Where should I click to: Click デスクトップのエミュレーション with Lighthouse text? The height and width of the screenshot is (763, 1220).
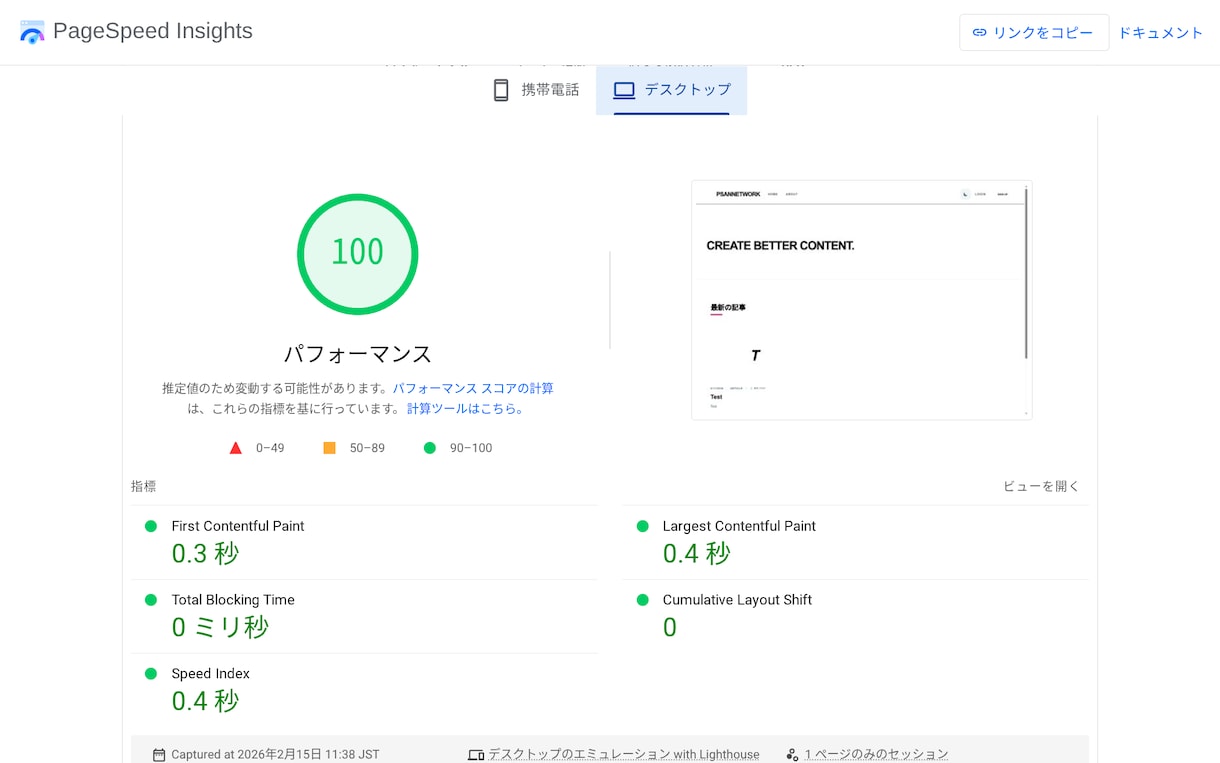pos(624,755)
